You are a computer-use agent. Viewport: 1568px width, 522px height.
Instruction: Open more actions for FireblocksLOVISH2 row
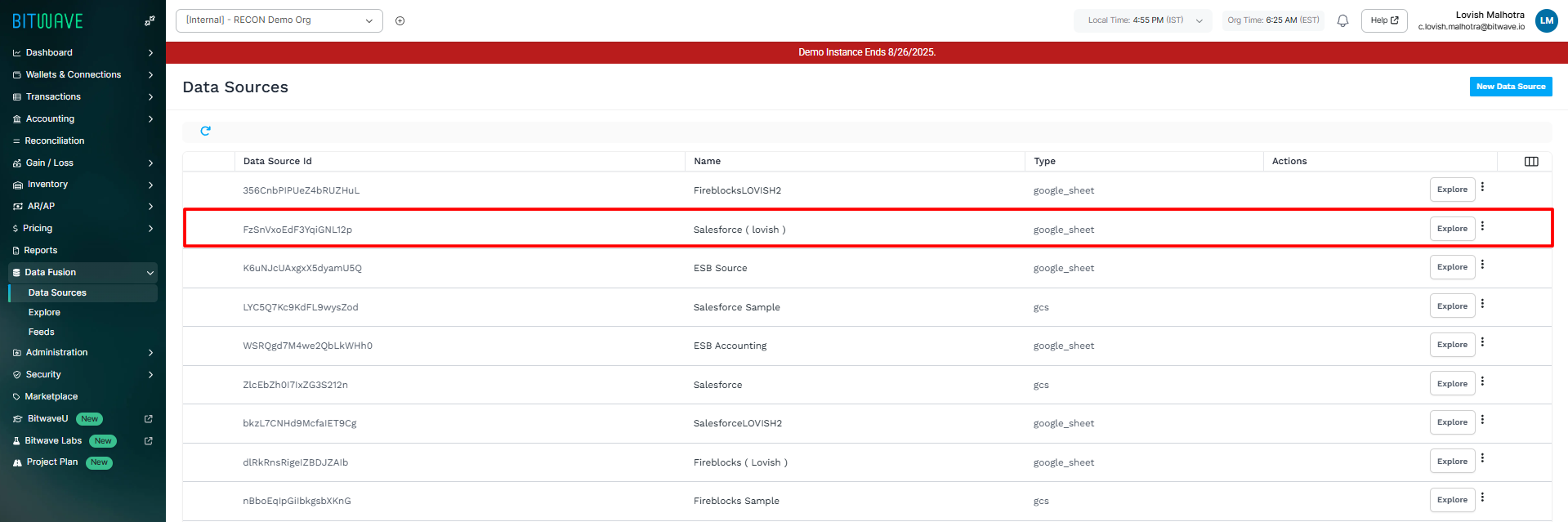click(x=1482, y=187)
